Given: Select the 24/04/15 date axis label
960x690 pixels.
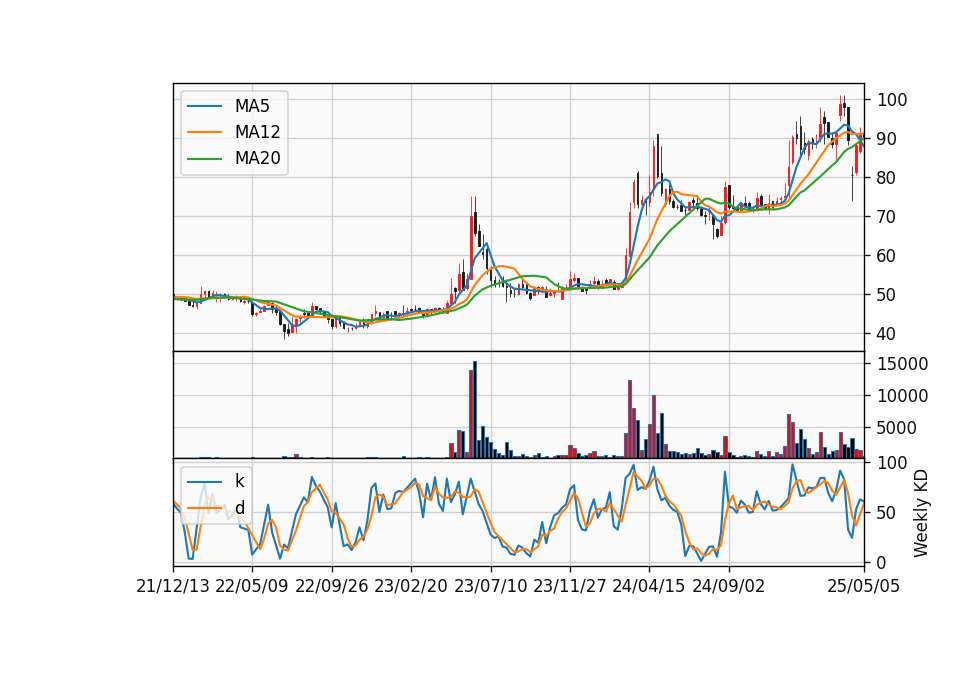Looking at the screenshot, I should (x=649, y=586).
